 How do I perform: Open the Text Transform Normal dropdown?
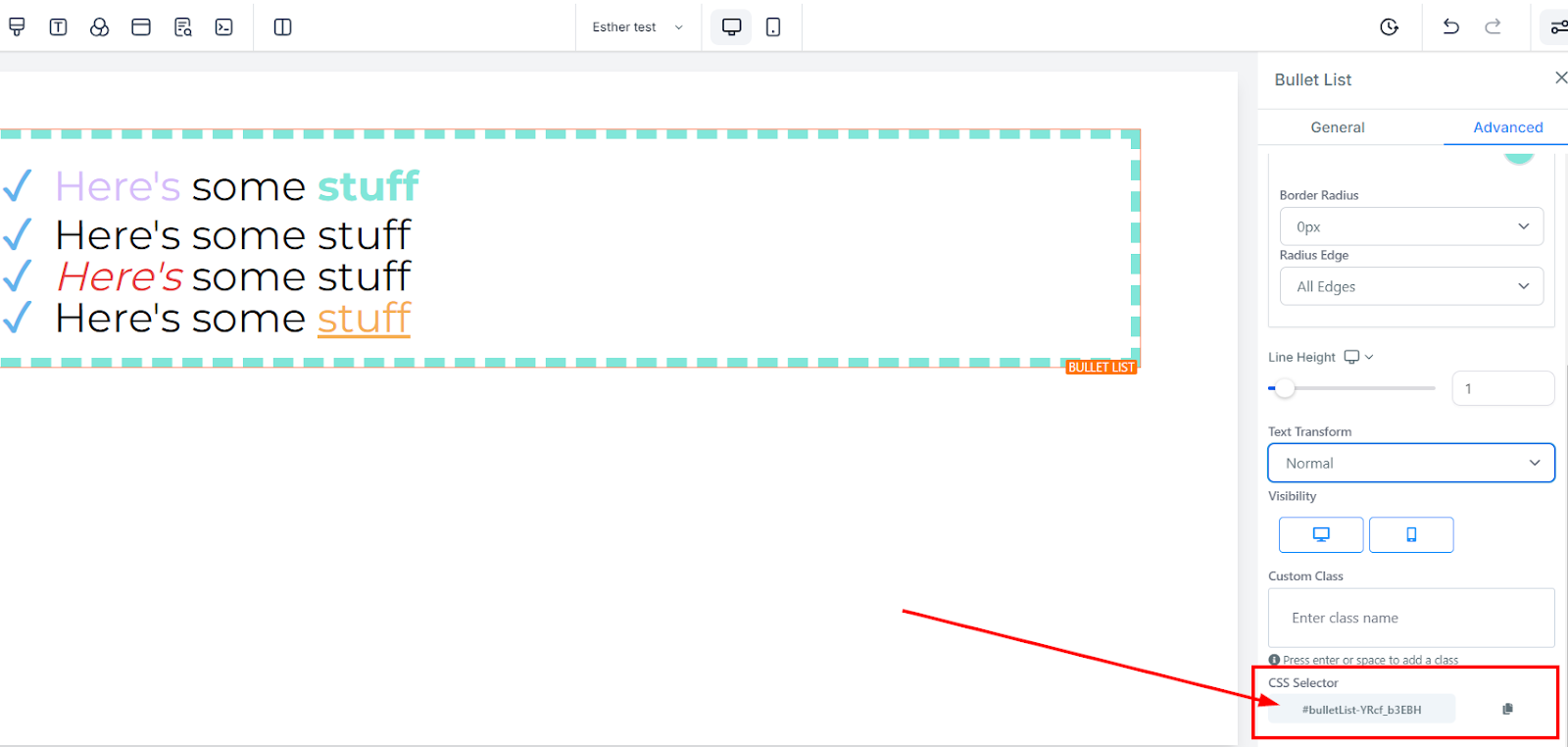coord(1411,463)
